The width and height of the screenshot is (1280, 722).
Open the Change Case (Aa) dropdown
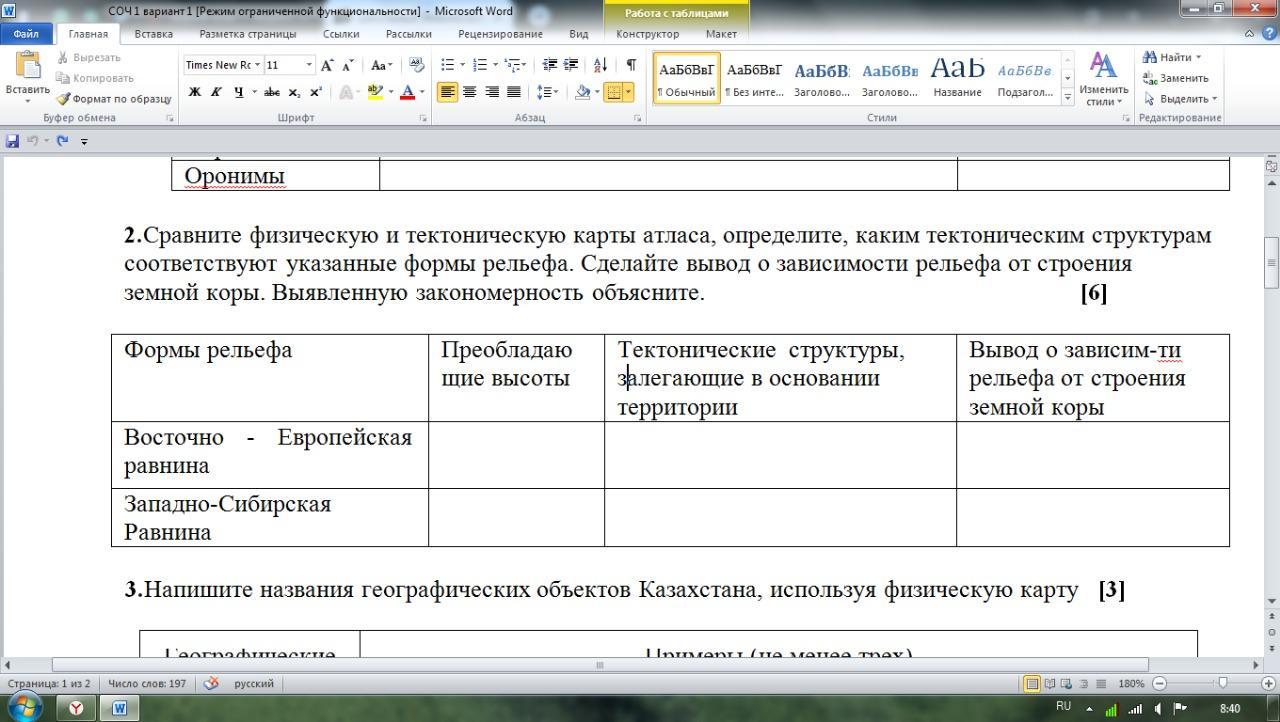381,65
